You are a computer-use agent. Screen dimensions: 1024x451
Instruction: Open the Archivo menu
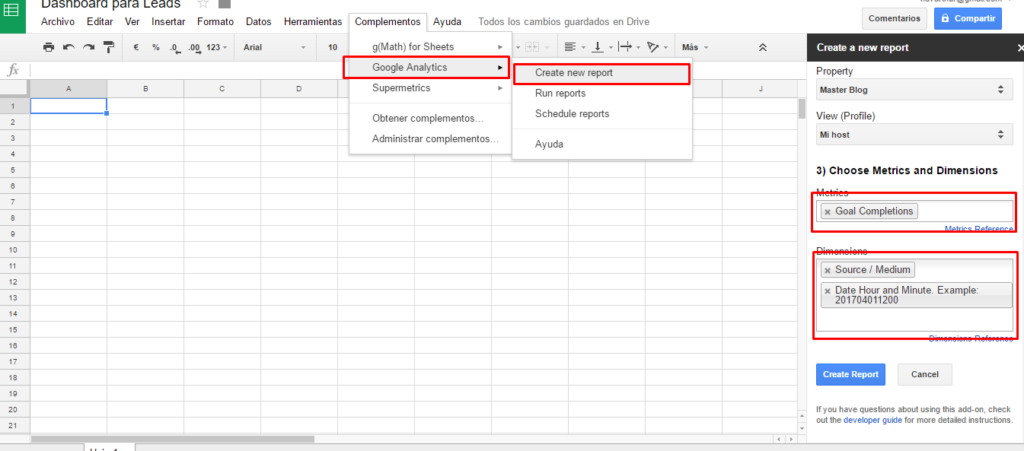pos(57,22)
